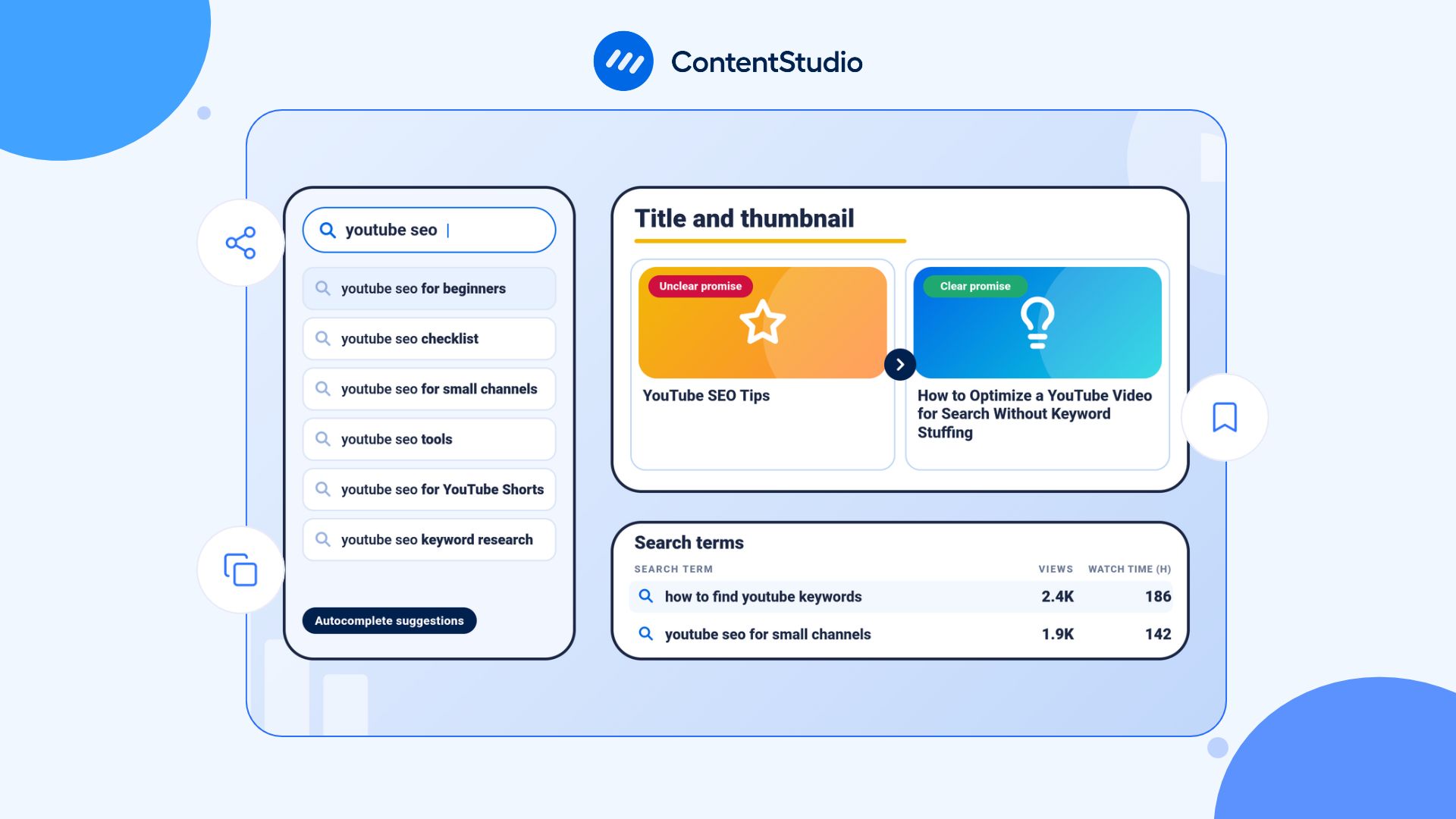Click the '1.9K' views value
This screenshot has width=1456, height=819.
1057,634
